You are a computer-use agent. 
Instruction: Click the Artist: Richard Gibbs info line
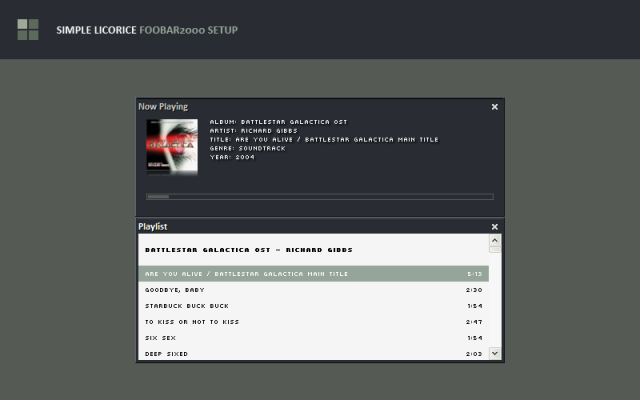pos(253,131)
